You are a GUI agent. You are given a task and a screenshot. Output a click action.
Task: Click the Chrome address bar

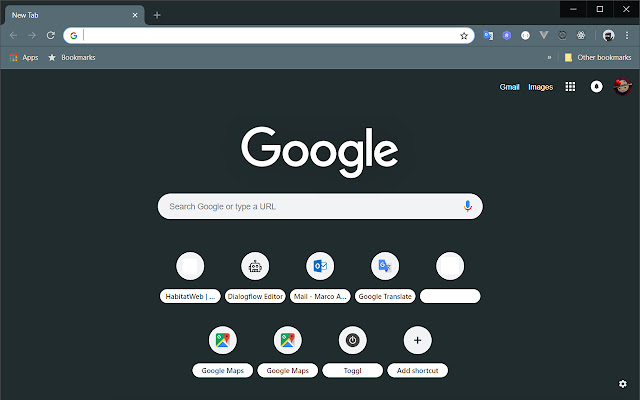(269, 36)
